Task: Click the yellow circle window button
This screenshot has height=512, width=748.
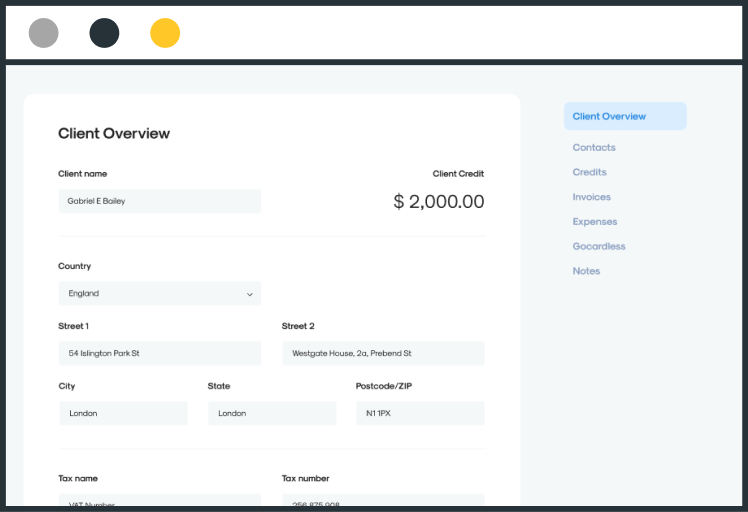Action: [x=165, y=33]
